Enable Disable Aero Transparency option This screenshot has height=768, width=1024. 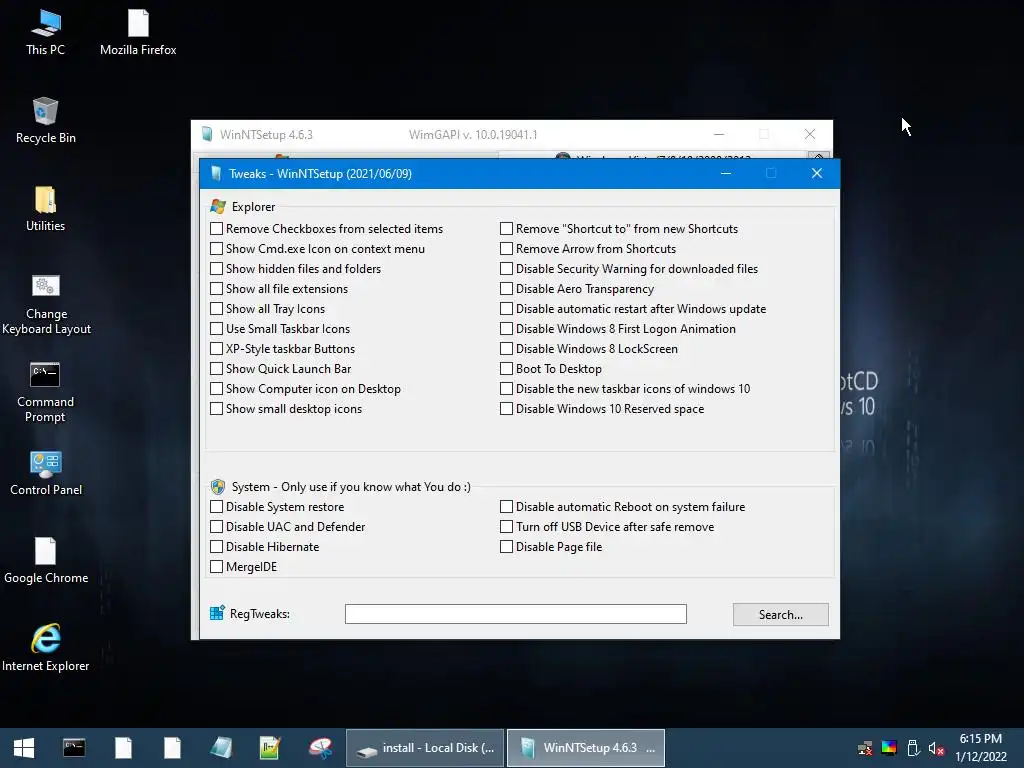tap(506, 289)
